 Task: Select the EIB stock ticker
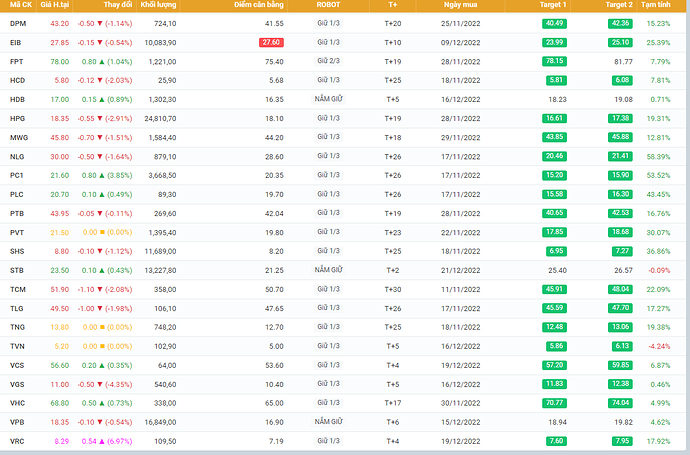[x=15, y=43]
